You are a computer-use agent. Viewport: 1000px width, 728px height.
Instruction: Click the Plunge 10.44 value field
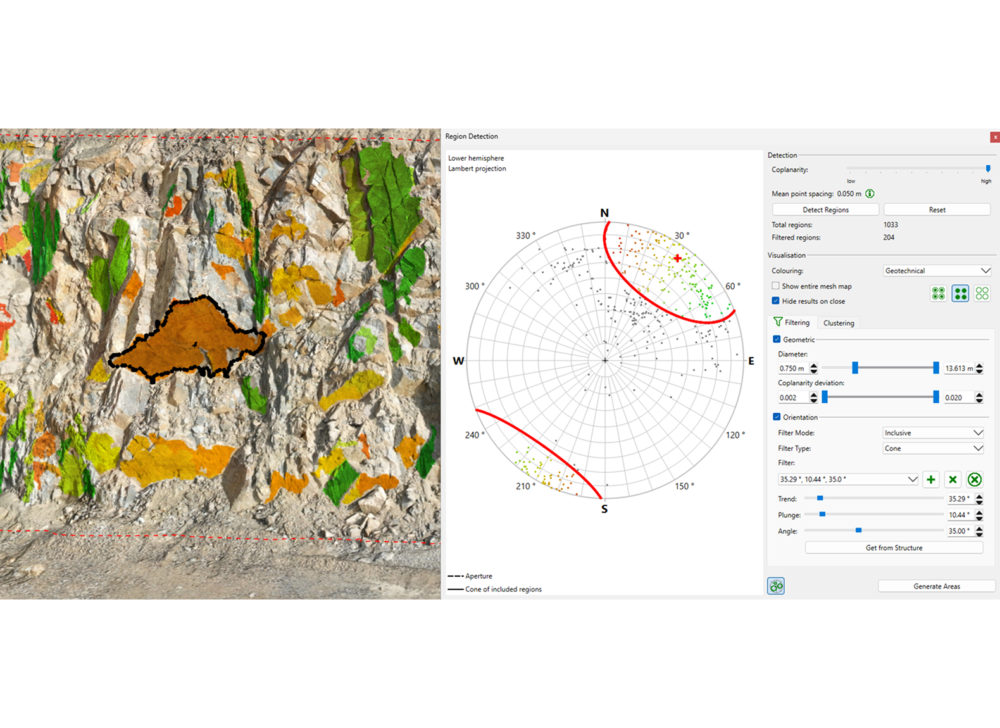coord(960,515)
